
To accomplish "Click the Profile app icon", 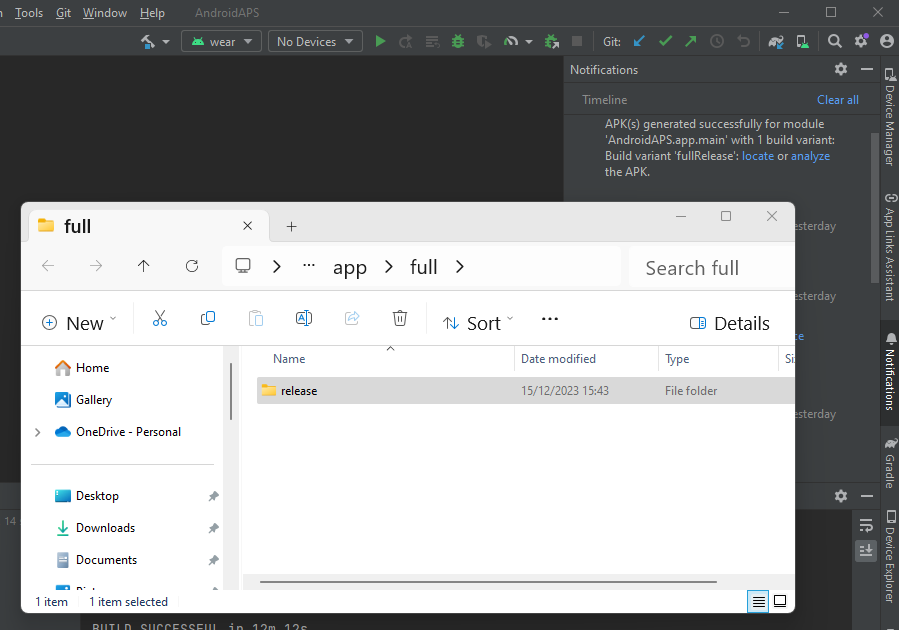I will (x=510, y=41).
